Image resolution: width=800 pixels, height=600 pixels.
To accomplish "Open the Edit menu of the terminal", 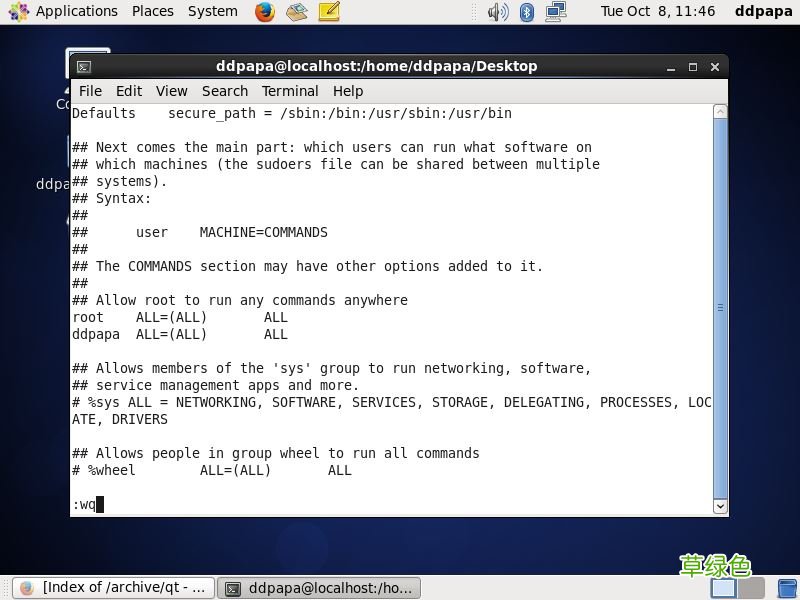I will (128, 91).
